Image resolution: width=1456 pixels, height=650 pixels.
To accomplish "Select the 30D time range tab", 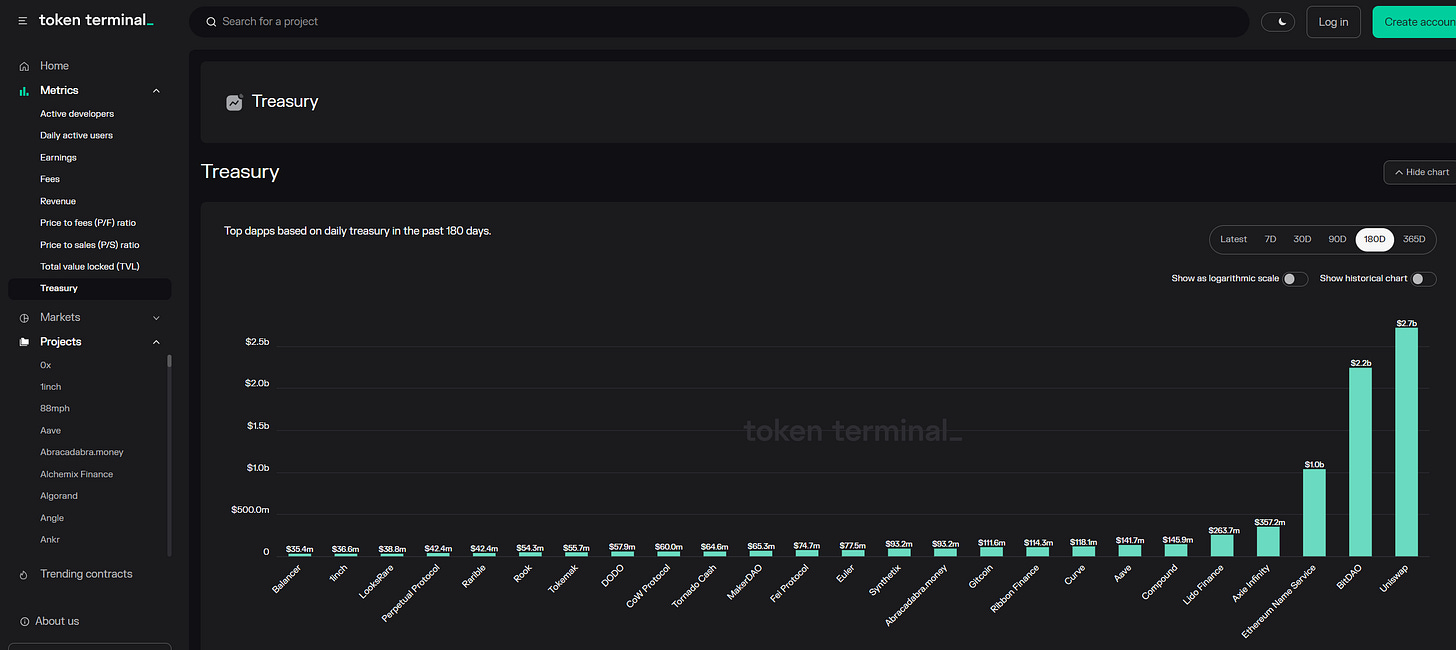I will (1302, 240).
